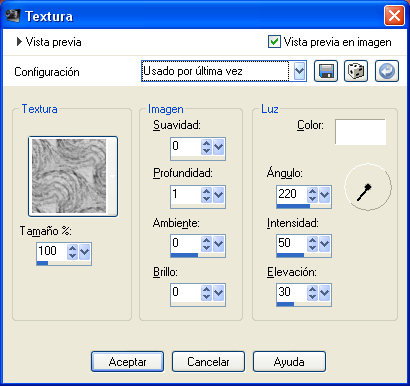Open Profundidad slider dropdown arrow
The width and height of the screenshot is (410, 386).
[x=218, y=195]
